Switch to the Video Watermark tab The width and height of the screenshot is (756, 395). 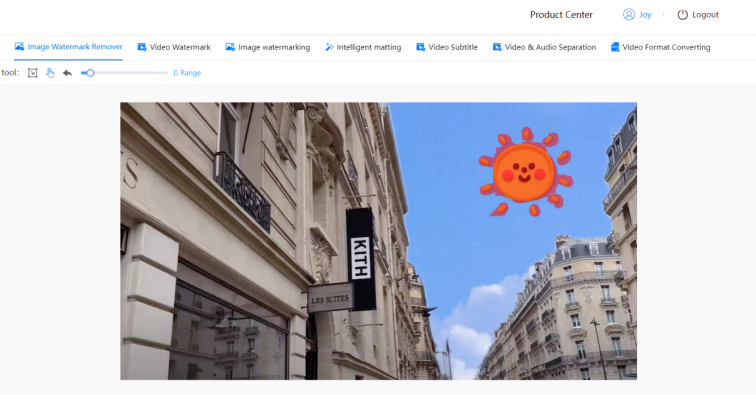174,47
